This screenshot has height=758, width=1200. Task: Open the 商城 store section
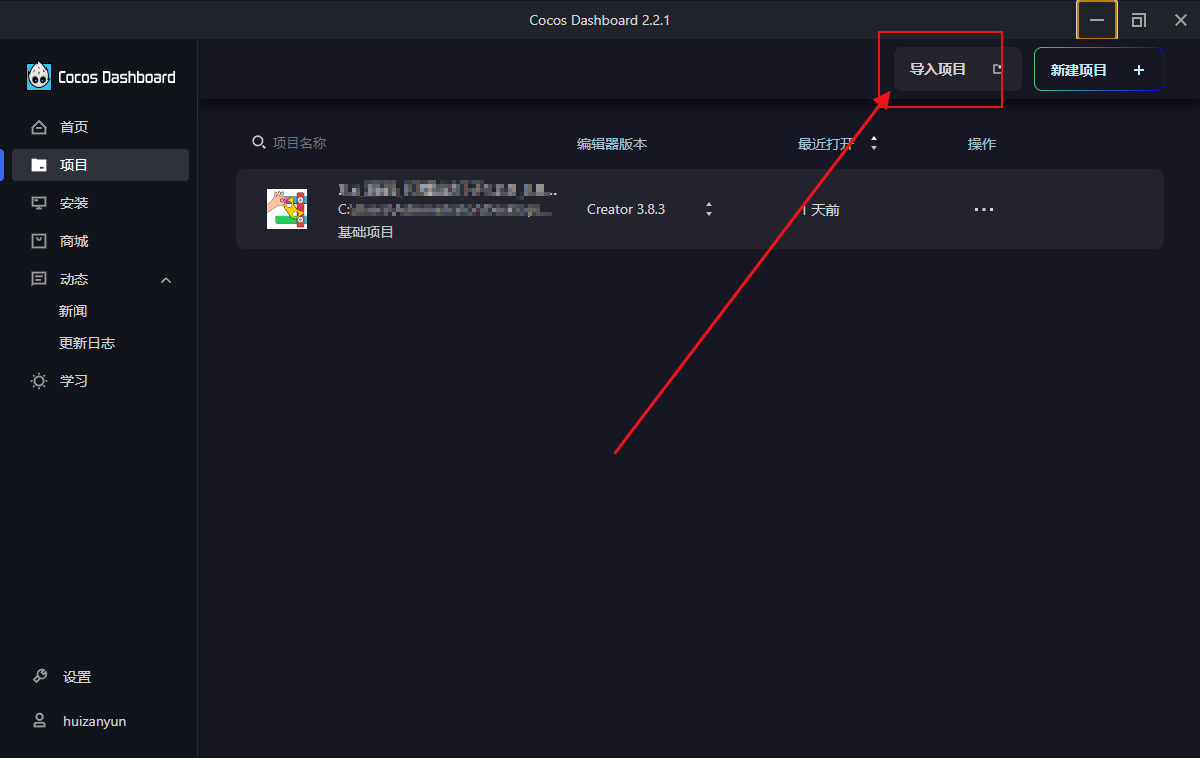pyautogui.click(x=73, y=241)
